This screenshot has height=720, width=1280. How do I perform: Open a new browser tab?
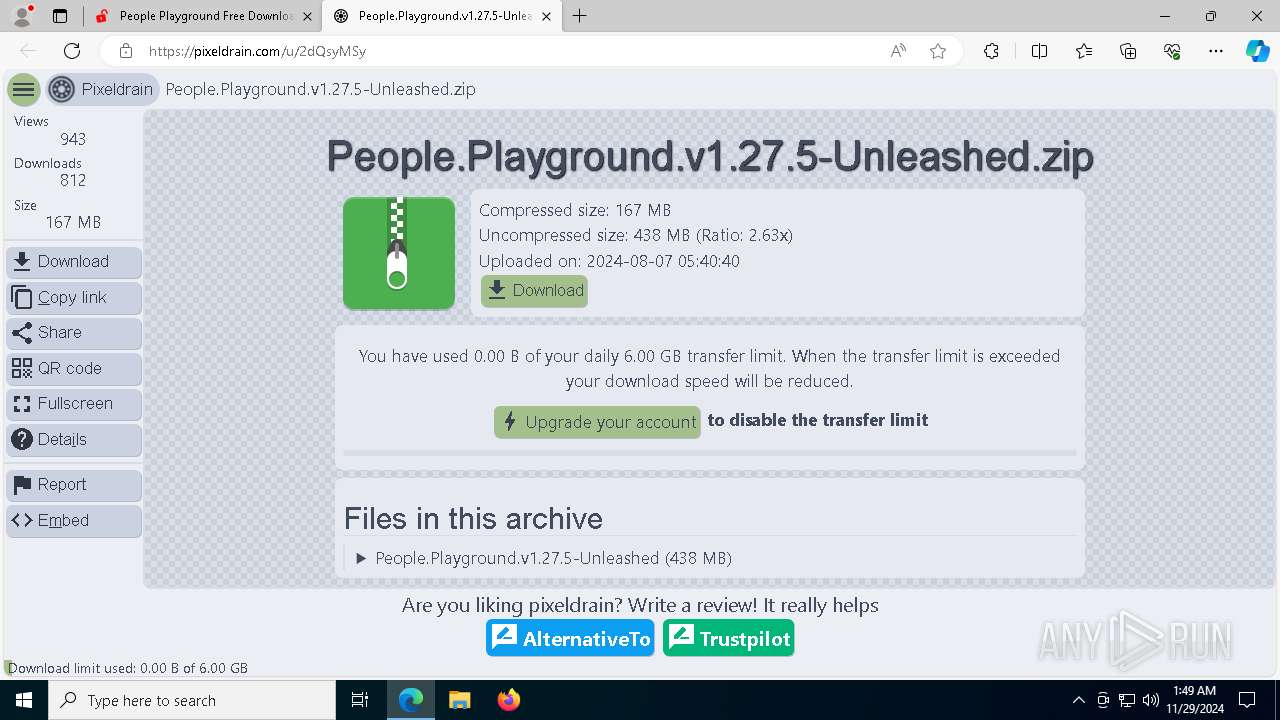(580, 16)
